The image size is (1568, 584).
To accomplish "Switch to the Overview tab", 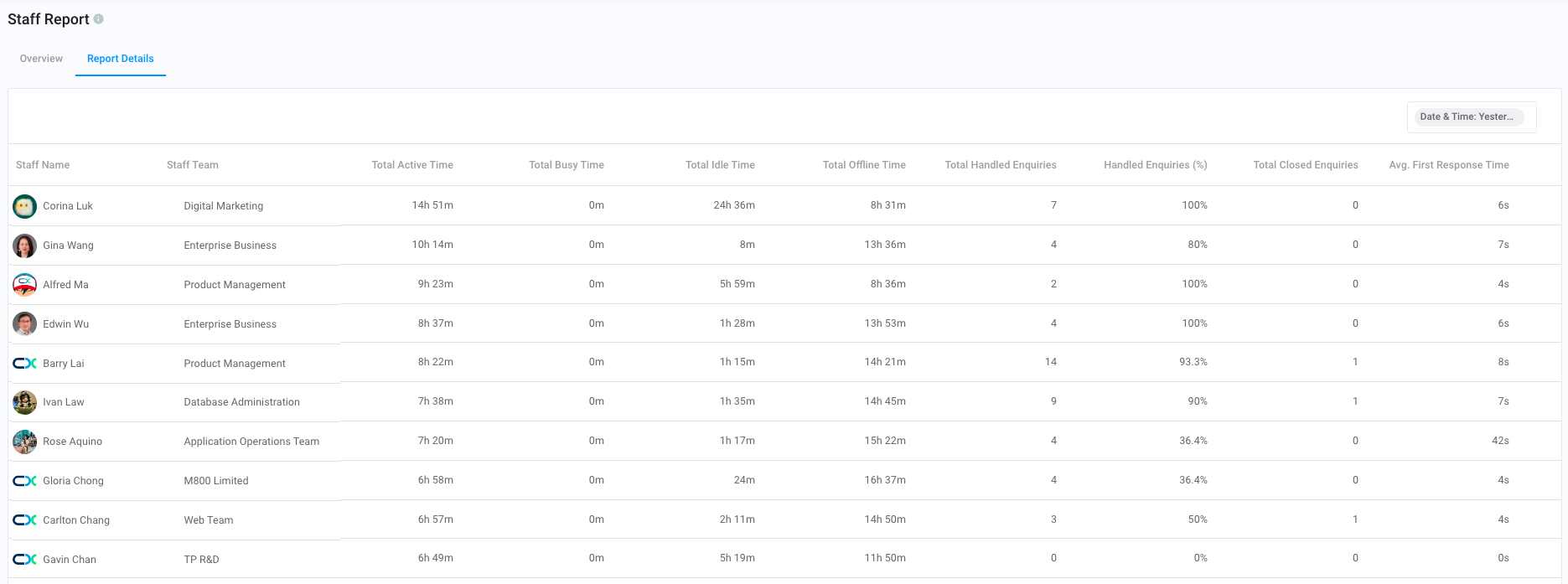I will (x=41, y=59).
